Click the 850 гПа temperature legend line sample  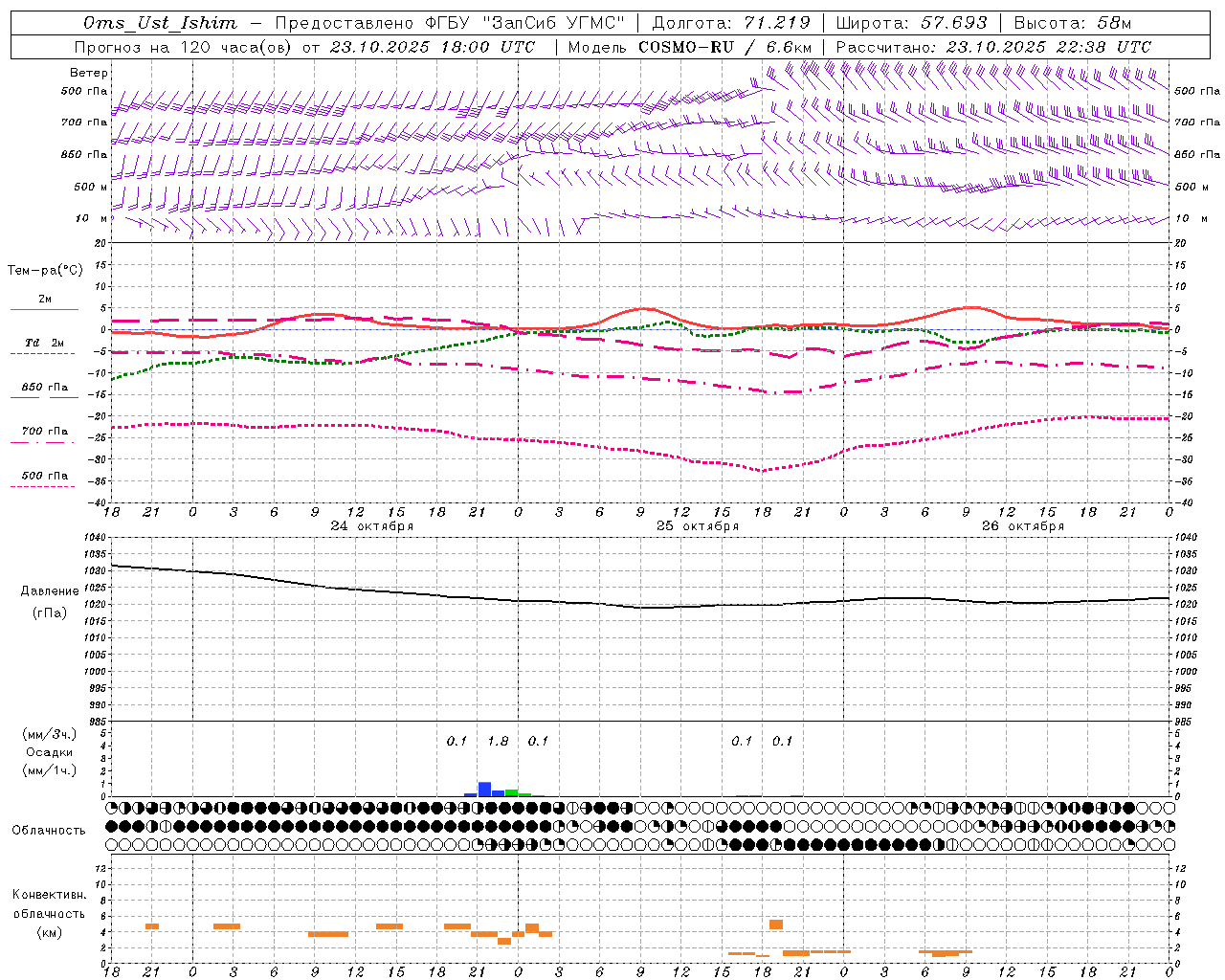pyautogui.click(x=44, y=397)
